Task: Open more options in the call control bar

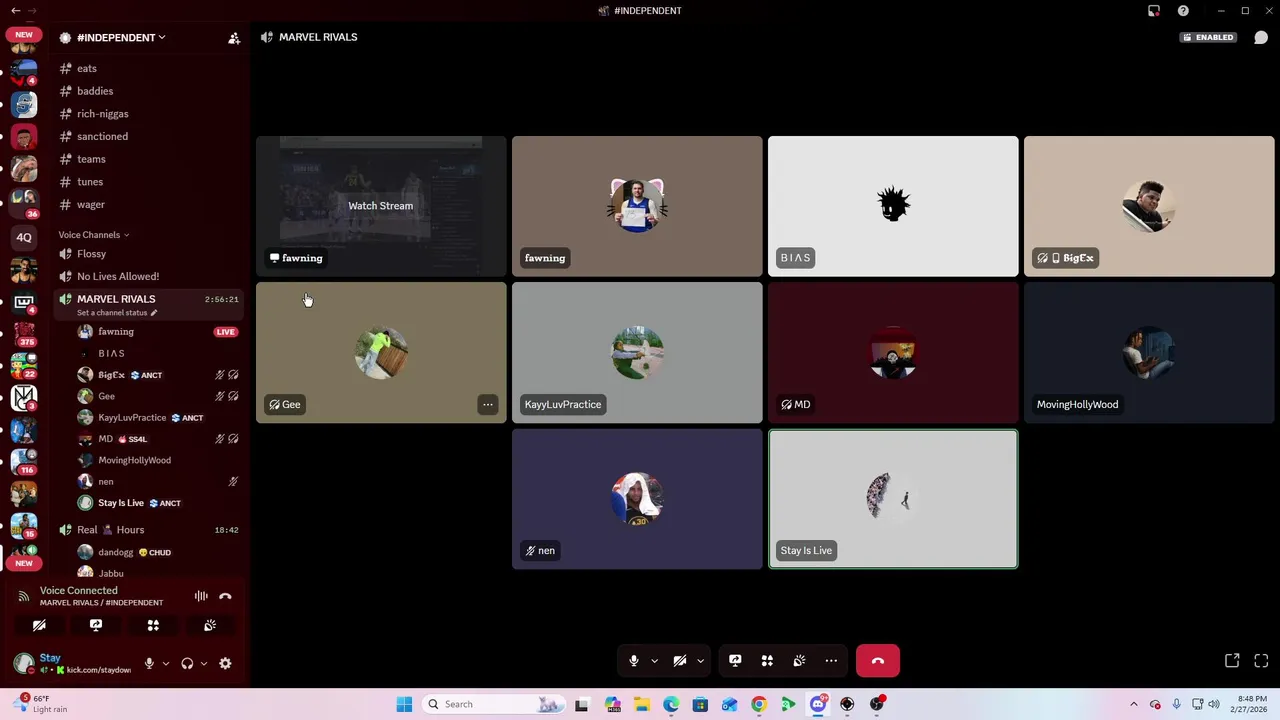Action: (x=831, y=661)
